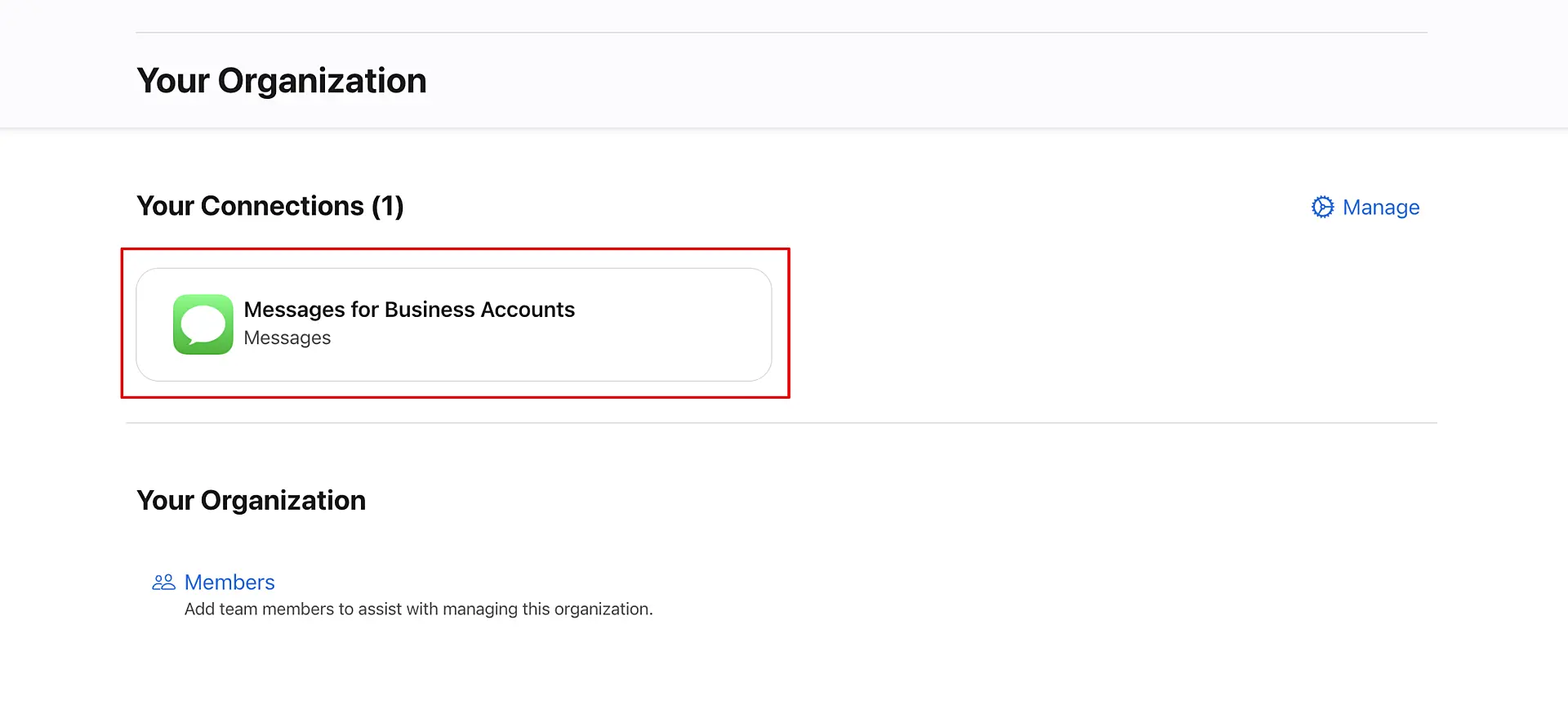Click the Your Connections (1) heading
This screenshot has width=1568, height=701.
pyautogui.click(x=269, y=206)
